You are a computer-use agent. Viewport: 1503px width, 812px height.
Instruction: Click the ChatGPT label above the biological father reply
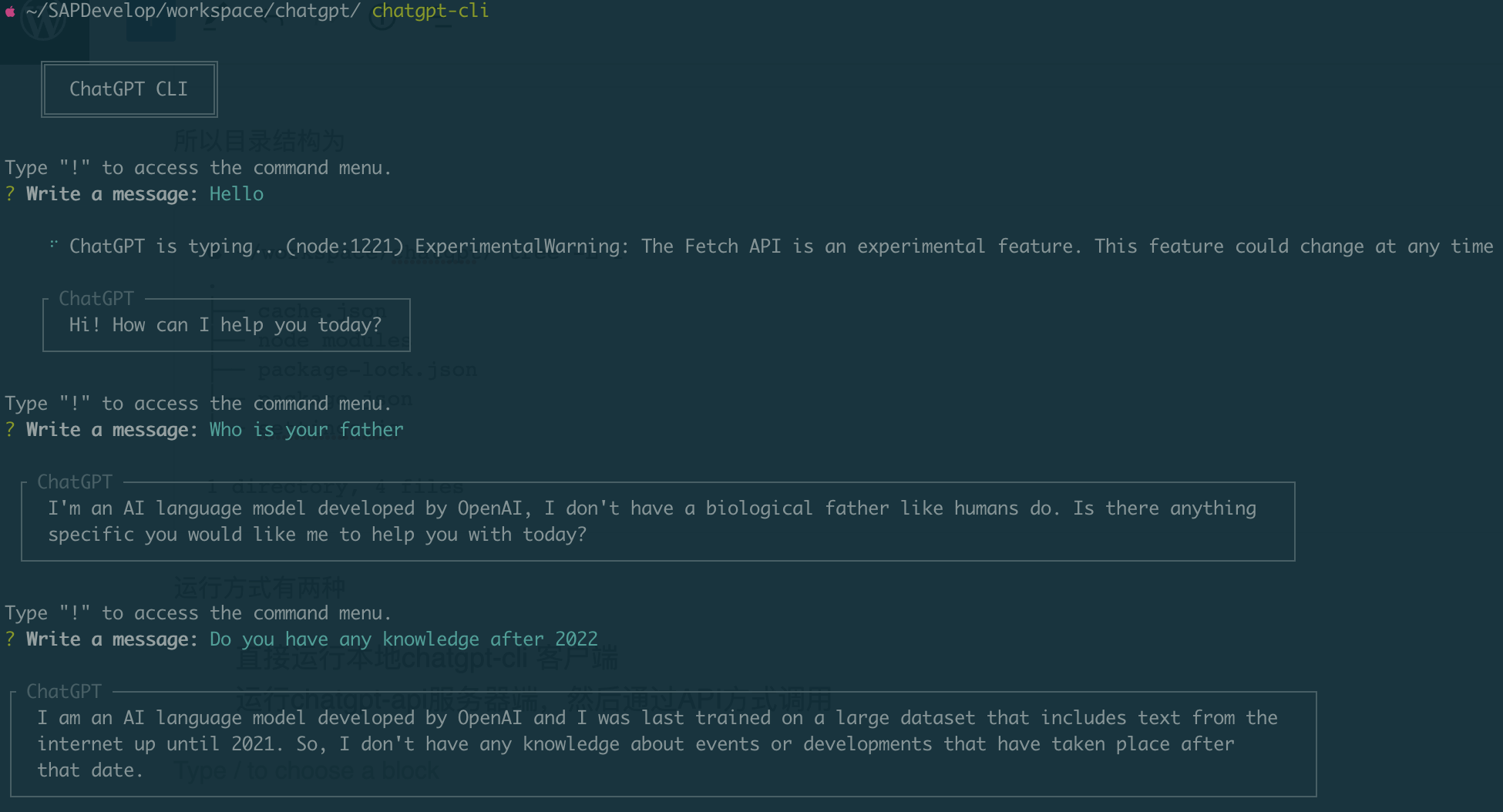click(75, 482)
